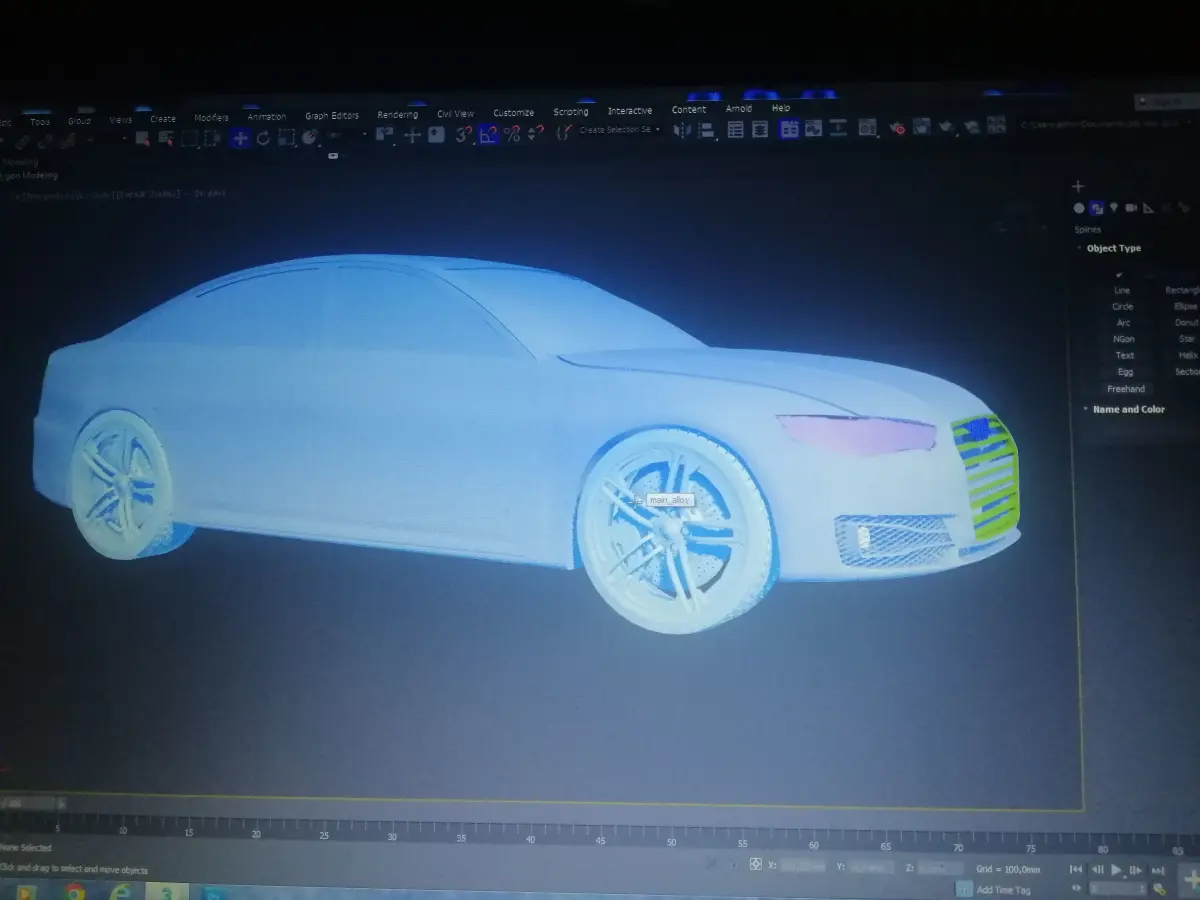Screen dimensions: 1200x900
Task: Click Select and Manipulate crosshair icon
Action: 412,135
